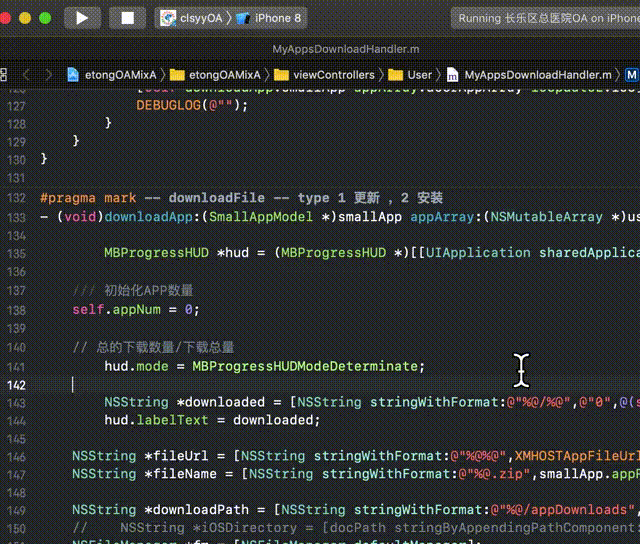Open viewControllers folder in jump bar
Screen dimensions: 640x544
[324, 75]
